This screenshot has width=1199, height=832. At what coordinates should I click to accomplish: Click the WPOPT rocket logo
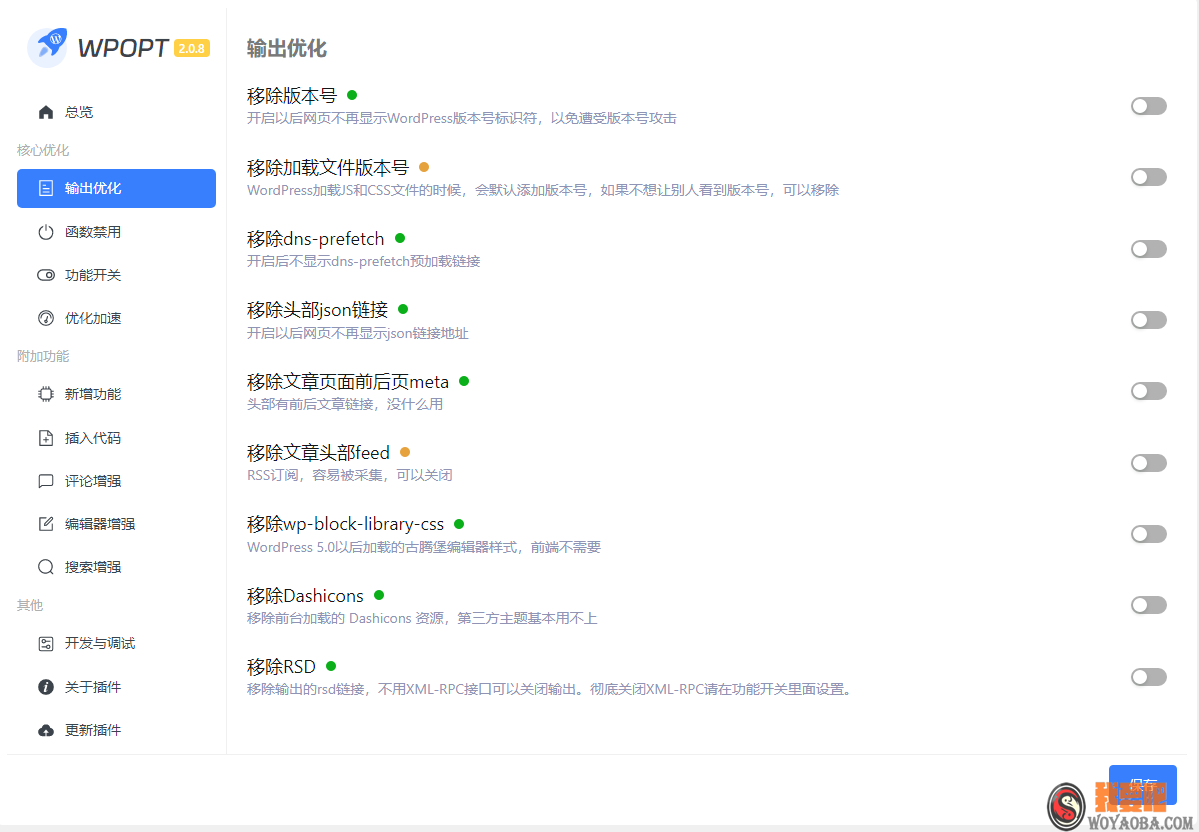click(x=45, y=47)
